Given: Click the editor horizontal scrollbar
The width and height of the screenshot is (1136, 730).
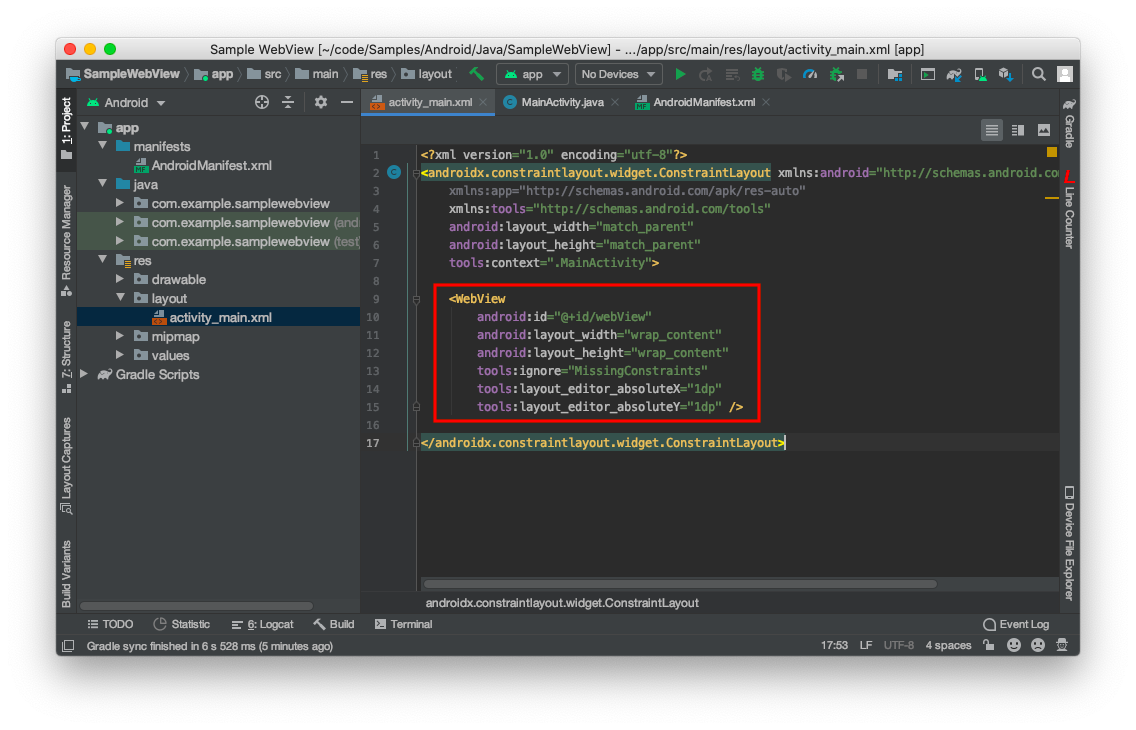Looking at the screenshot, I should pyautogui.click(x=680, y=584).
